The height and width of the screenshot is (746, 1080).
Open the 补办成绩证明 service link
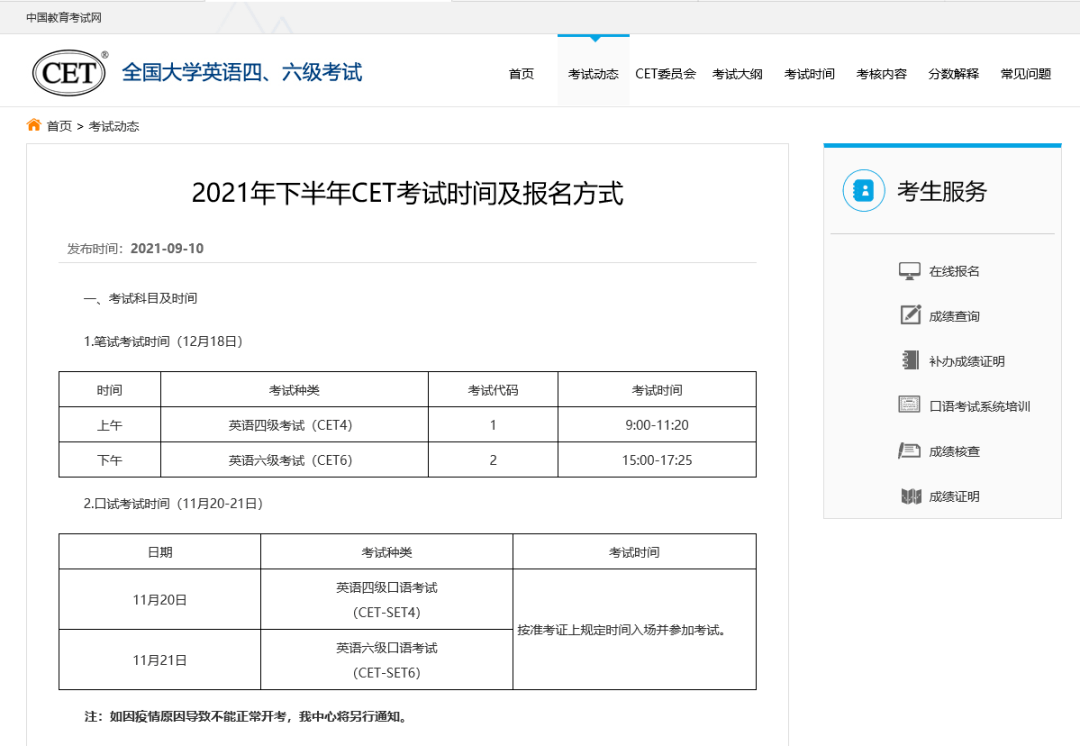[x=966, y=362]
